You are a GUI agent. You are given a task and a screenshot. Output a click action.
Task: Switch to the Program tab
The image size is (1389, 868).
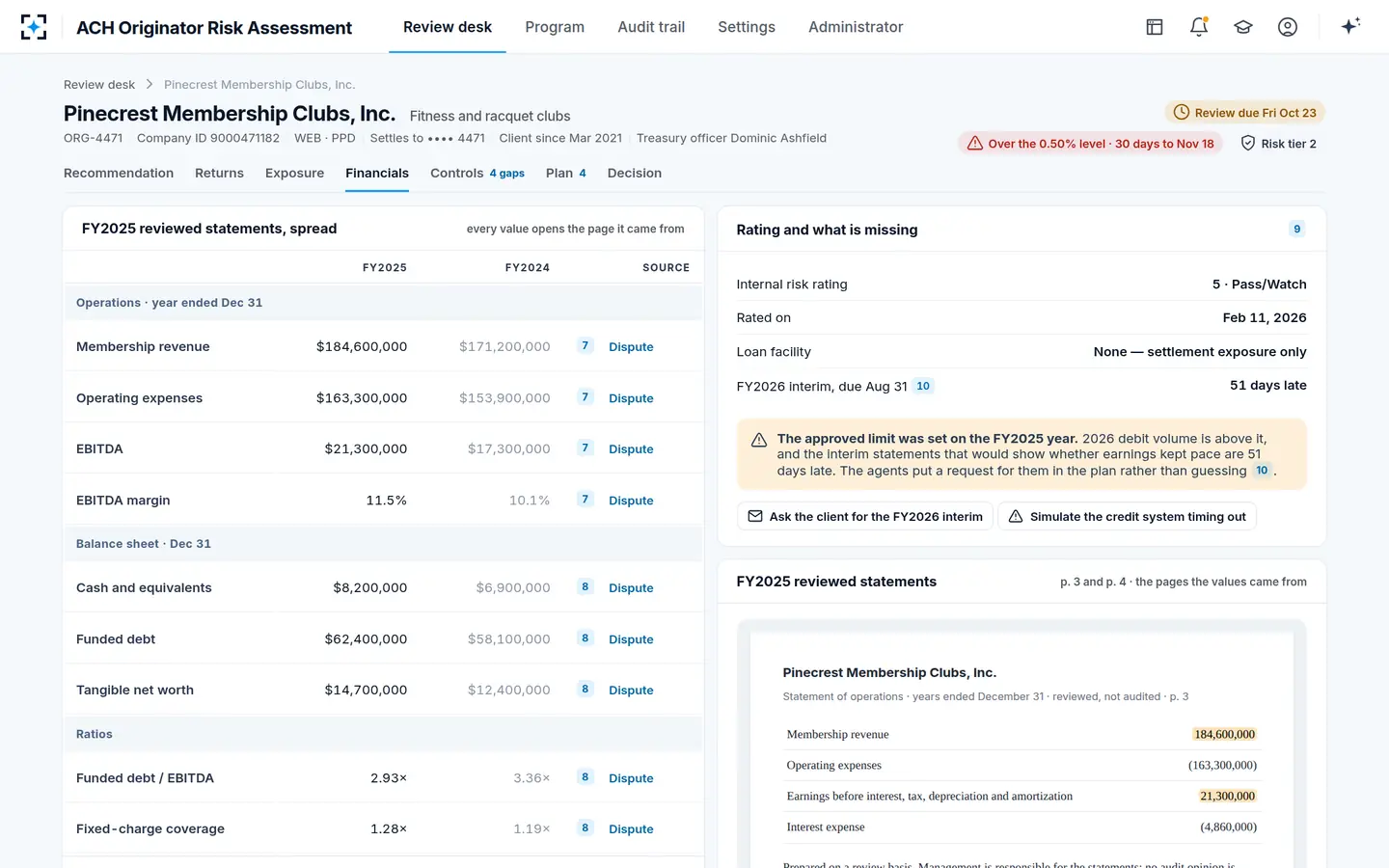[555, 27]
